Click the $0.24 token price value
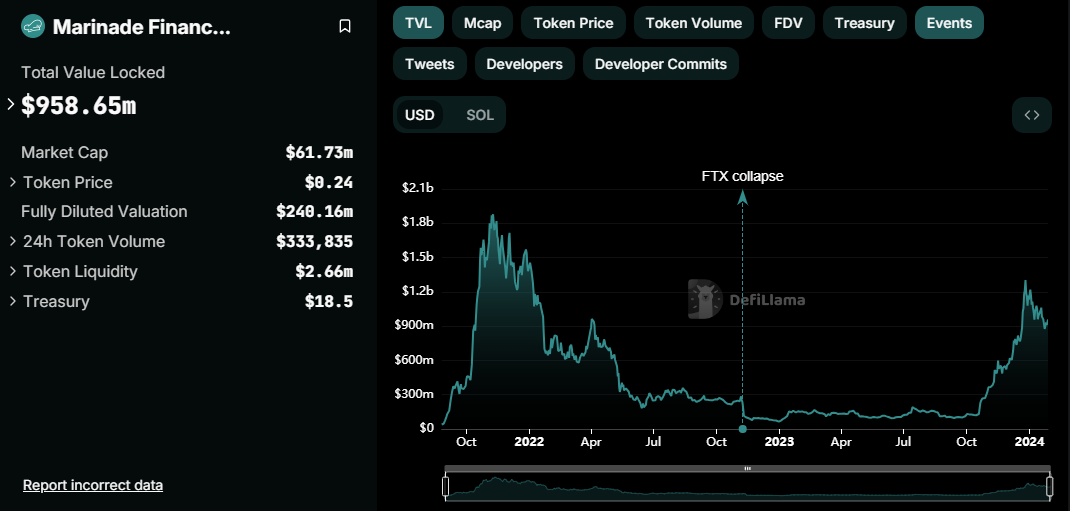 [x=329, y=183]
